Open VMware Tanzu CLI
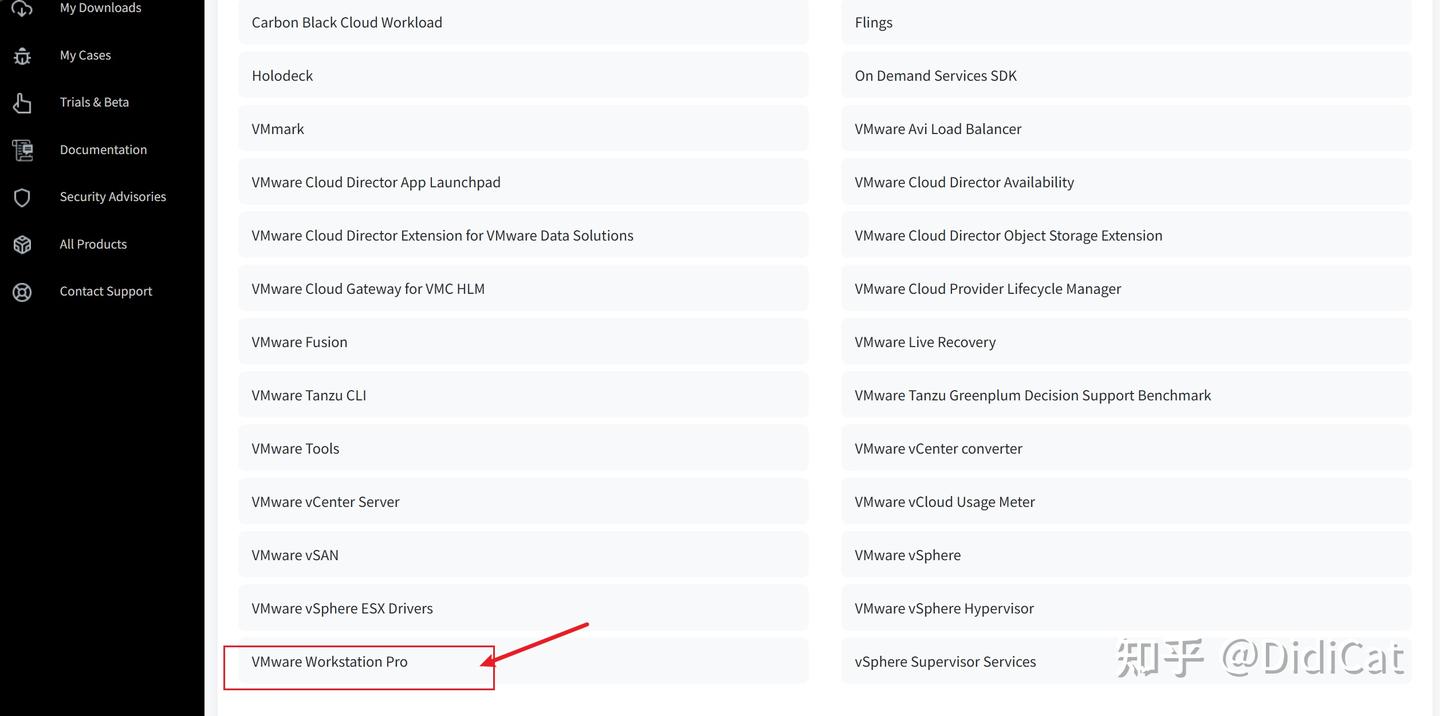This screenshot has height=716, width=1440. [x=523, y=395]
